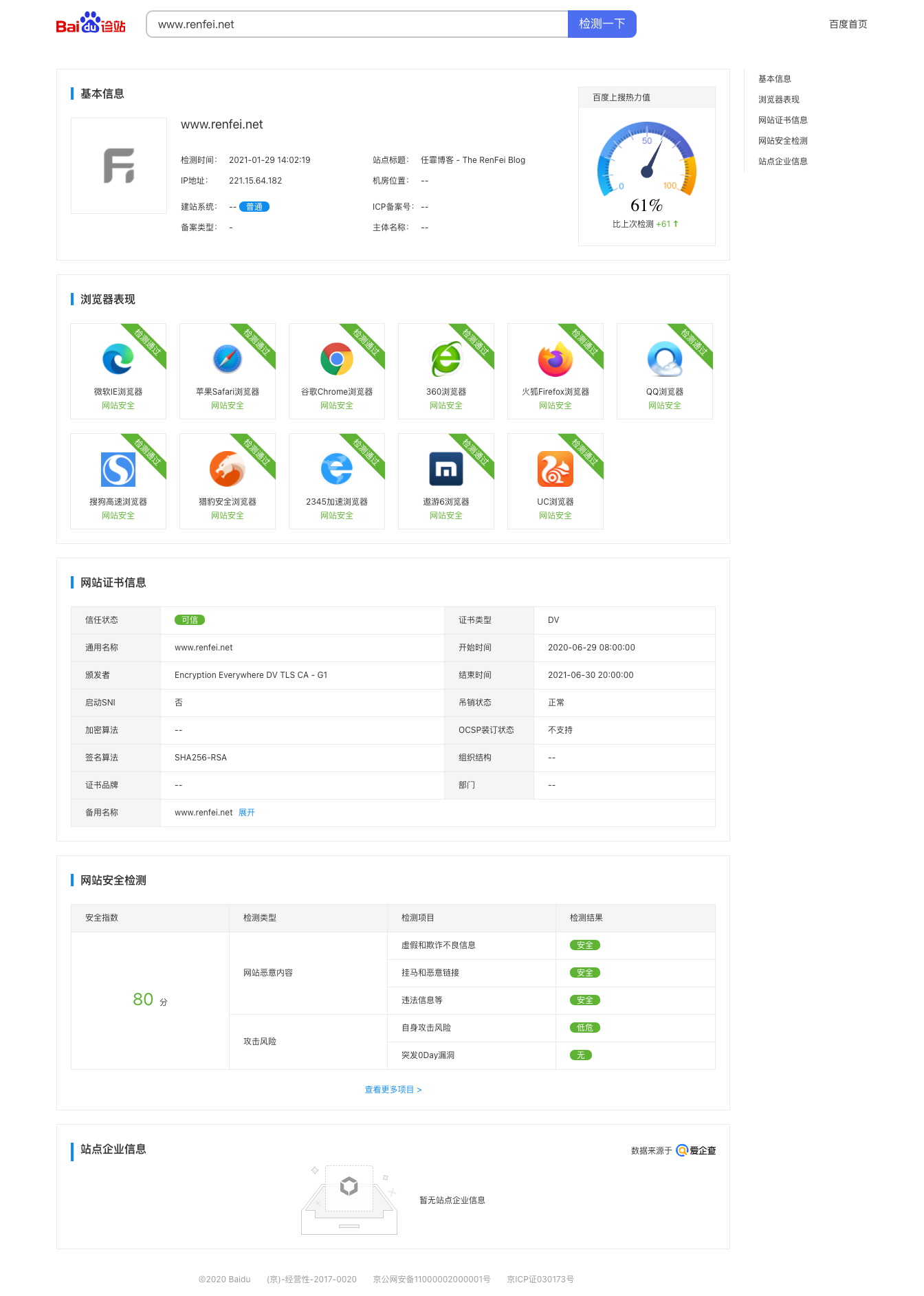Click the 京ICP证030173号 footer link
924x1296 pixels.
[540, 1279]
